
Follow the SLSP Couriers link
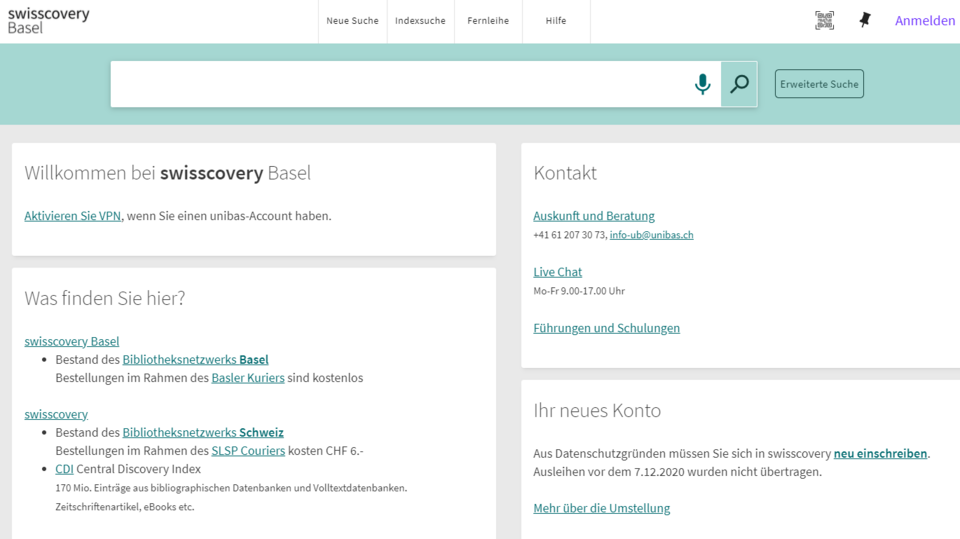click(x=248, y=451)
